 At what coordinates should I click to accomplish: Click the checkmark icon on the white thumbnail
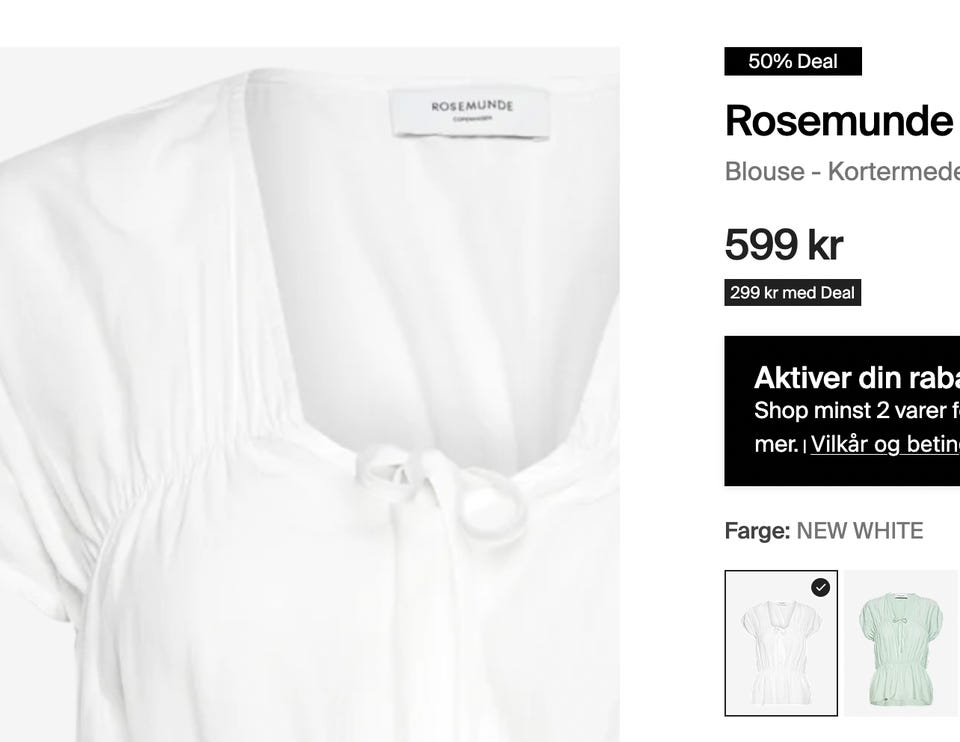(820, 587)
